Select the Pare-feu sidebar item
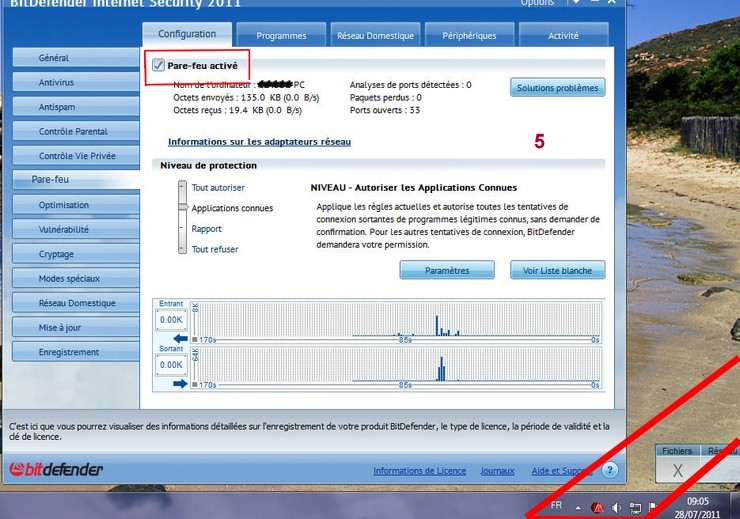The width and height of the screenshot is (740, 519). 76,179
